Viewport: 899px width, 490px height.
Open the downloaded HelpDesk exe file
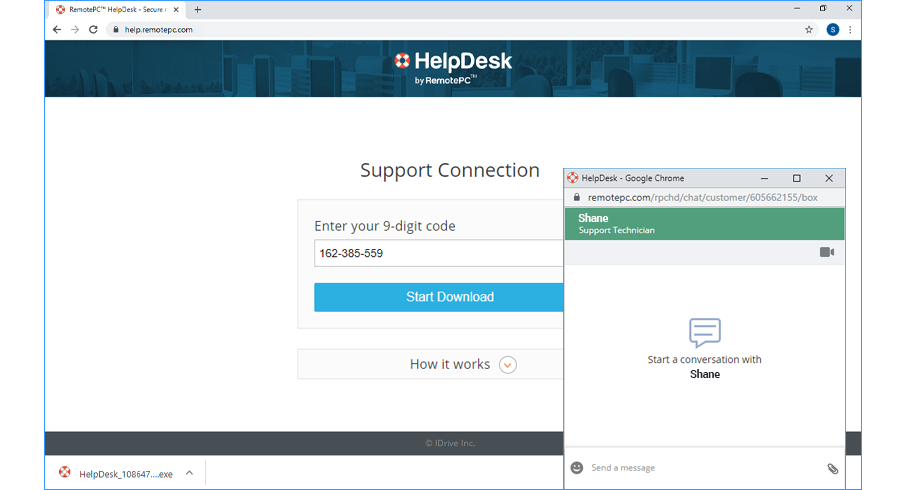[x=115, y=473]
